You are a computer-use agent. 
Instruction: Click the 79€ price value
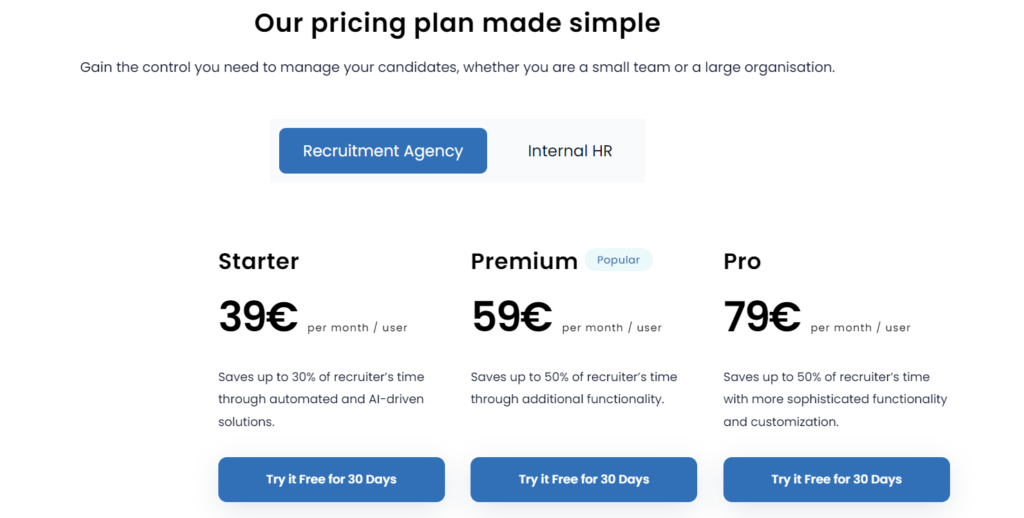pos(762,317)
